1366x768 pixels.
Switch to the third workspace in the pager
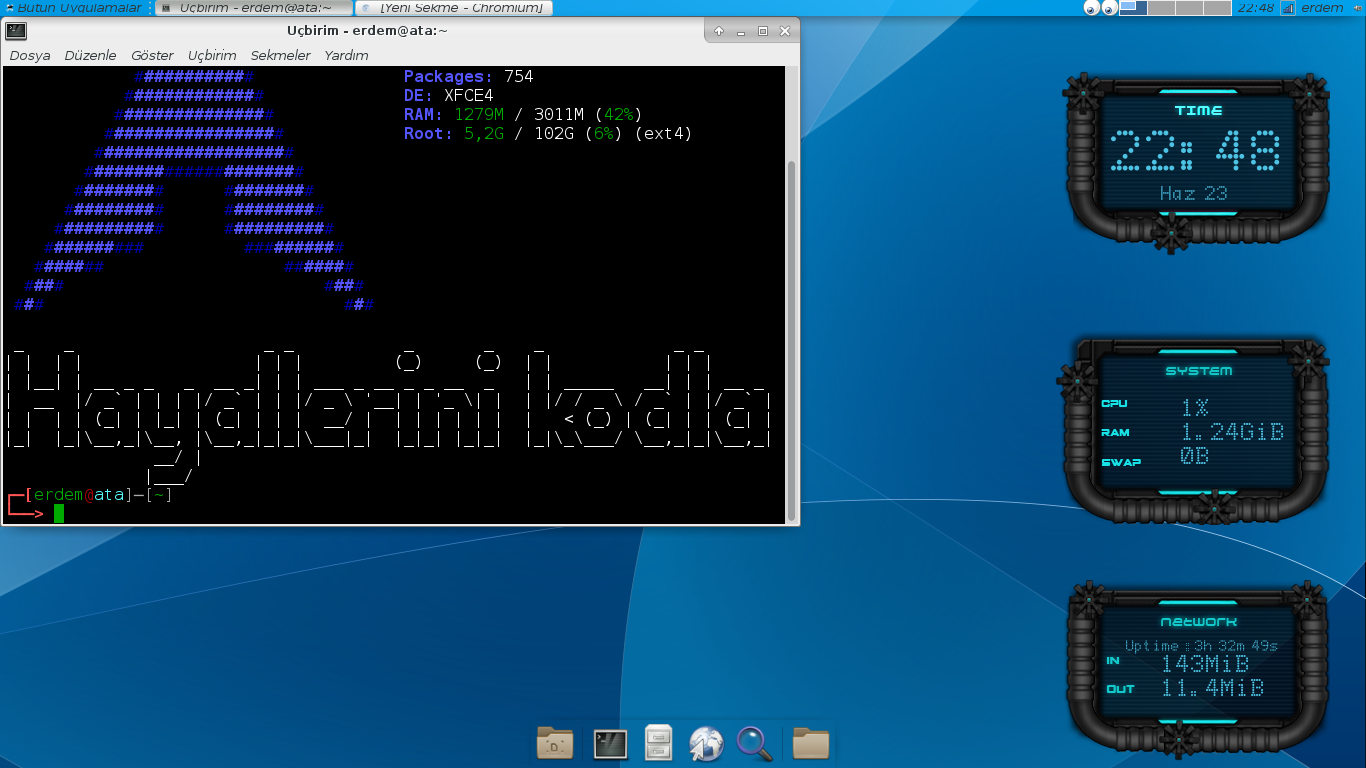[x=1189, y=7]
